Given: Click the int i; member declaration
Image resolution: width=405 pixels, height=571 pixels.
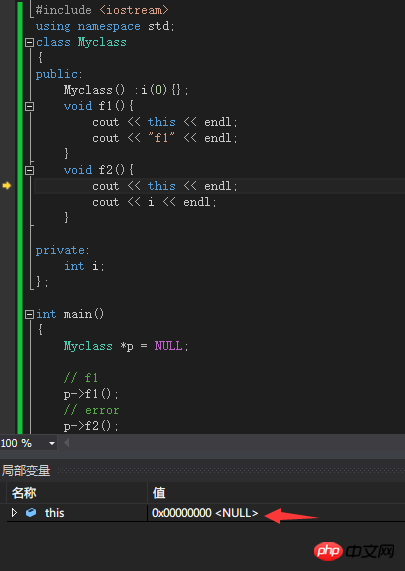Looking at the screenshot, I should [84, 266].
